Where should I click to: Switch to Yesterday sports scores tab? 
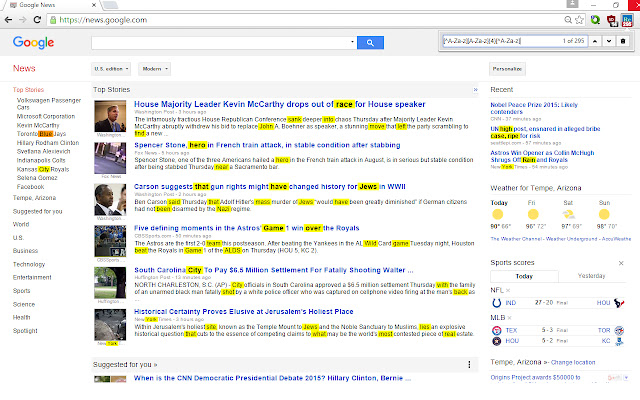591,275
